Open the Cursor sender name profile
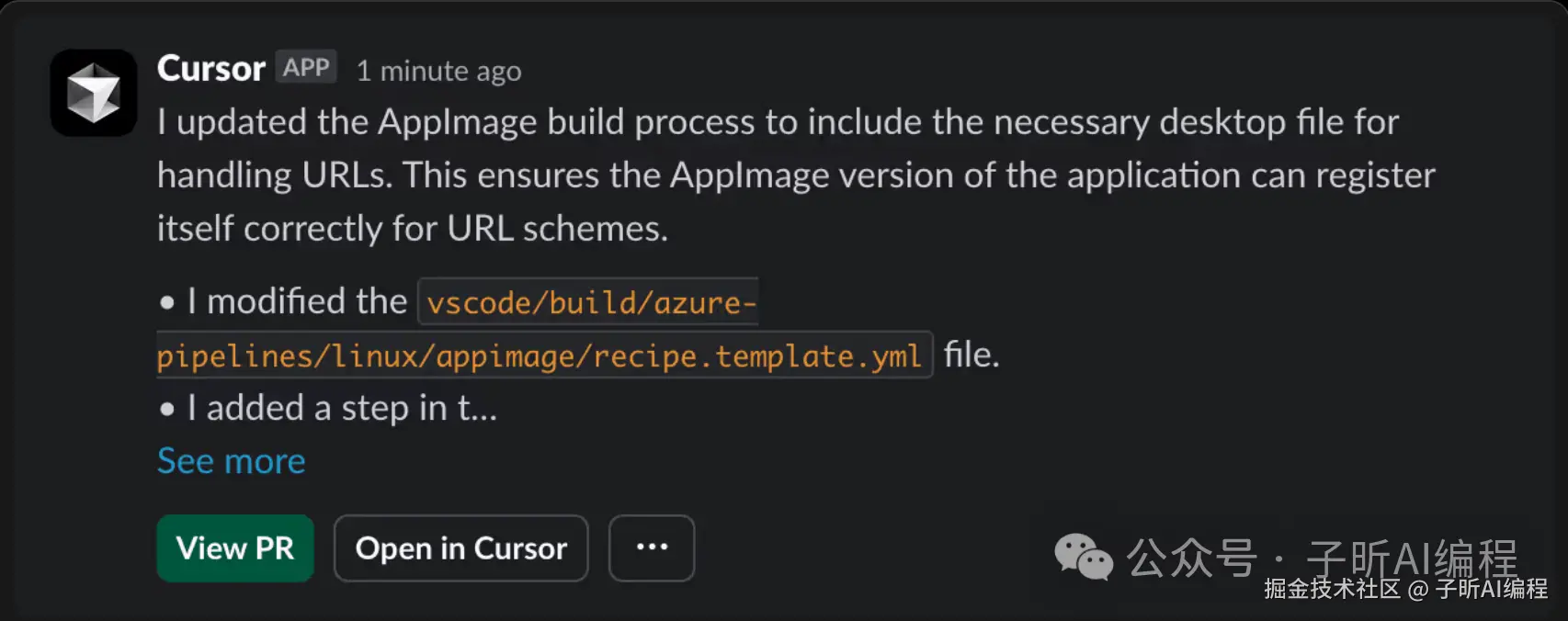Image resolution: width=1568 pixels, height=621 pixels. [211, 69]
